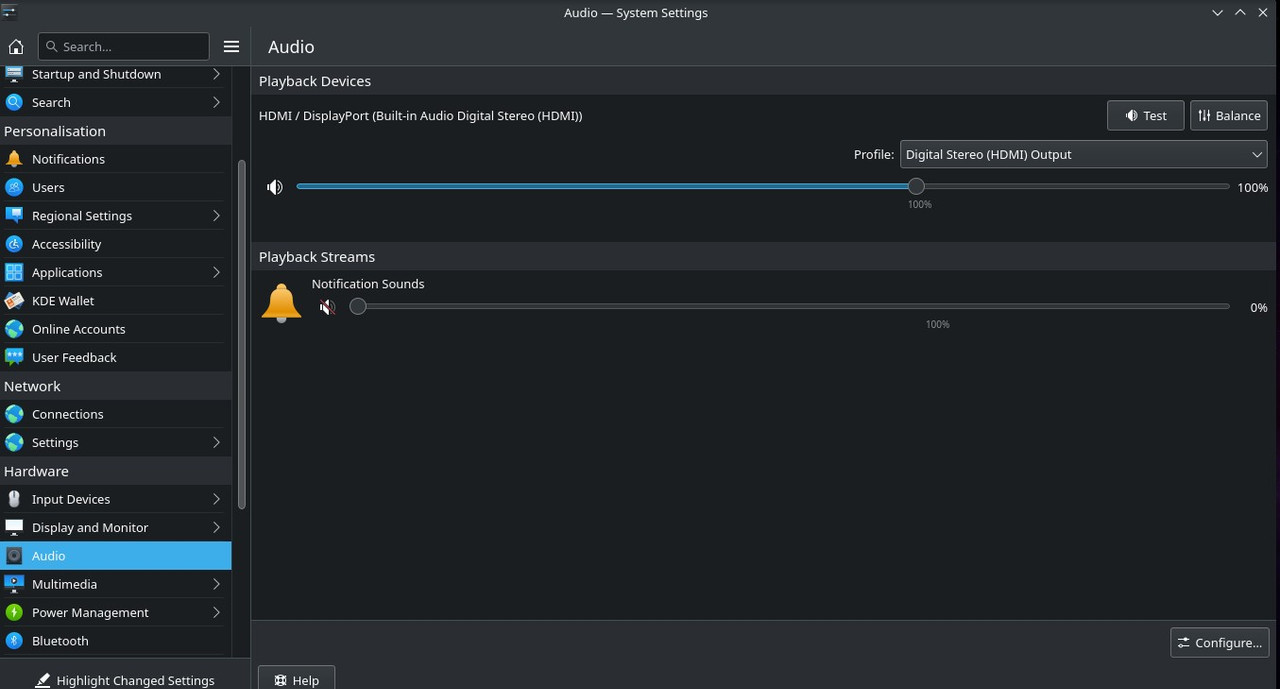Click the Notification Sounds label
1280x689 pixels.
[368, 284]
